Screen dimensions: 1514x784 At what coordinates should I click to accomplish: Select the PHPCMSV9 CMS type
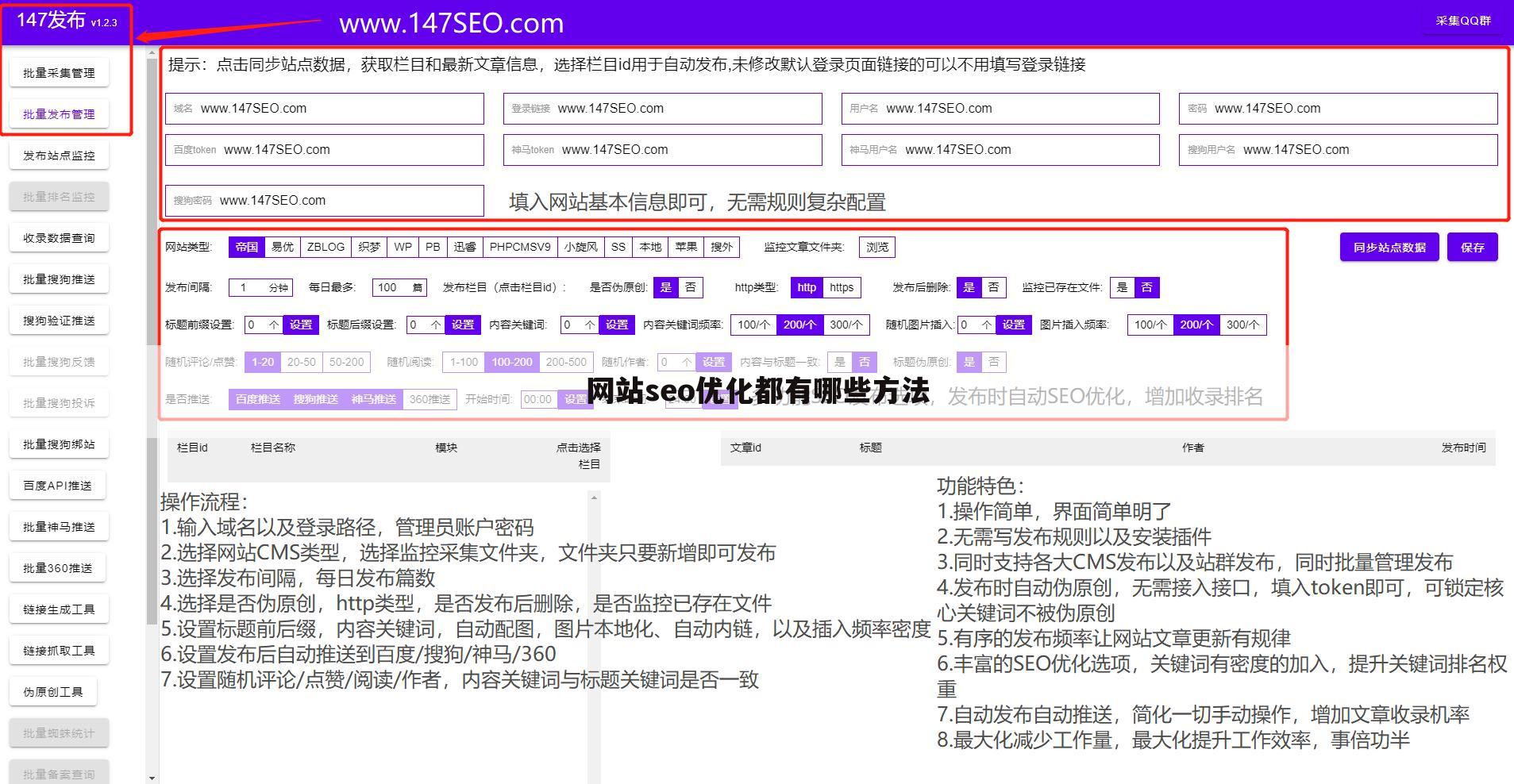click(520, 247)
